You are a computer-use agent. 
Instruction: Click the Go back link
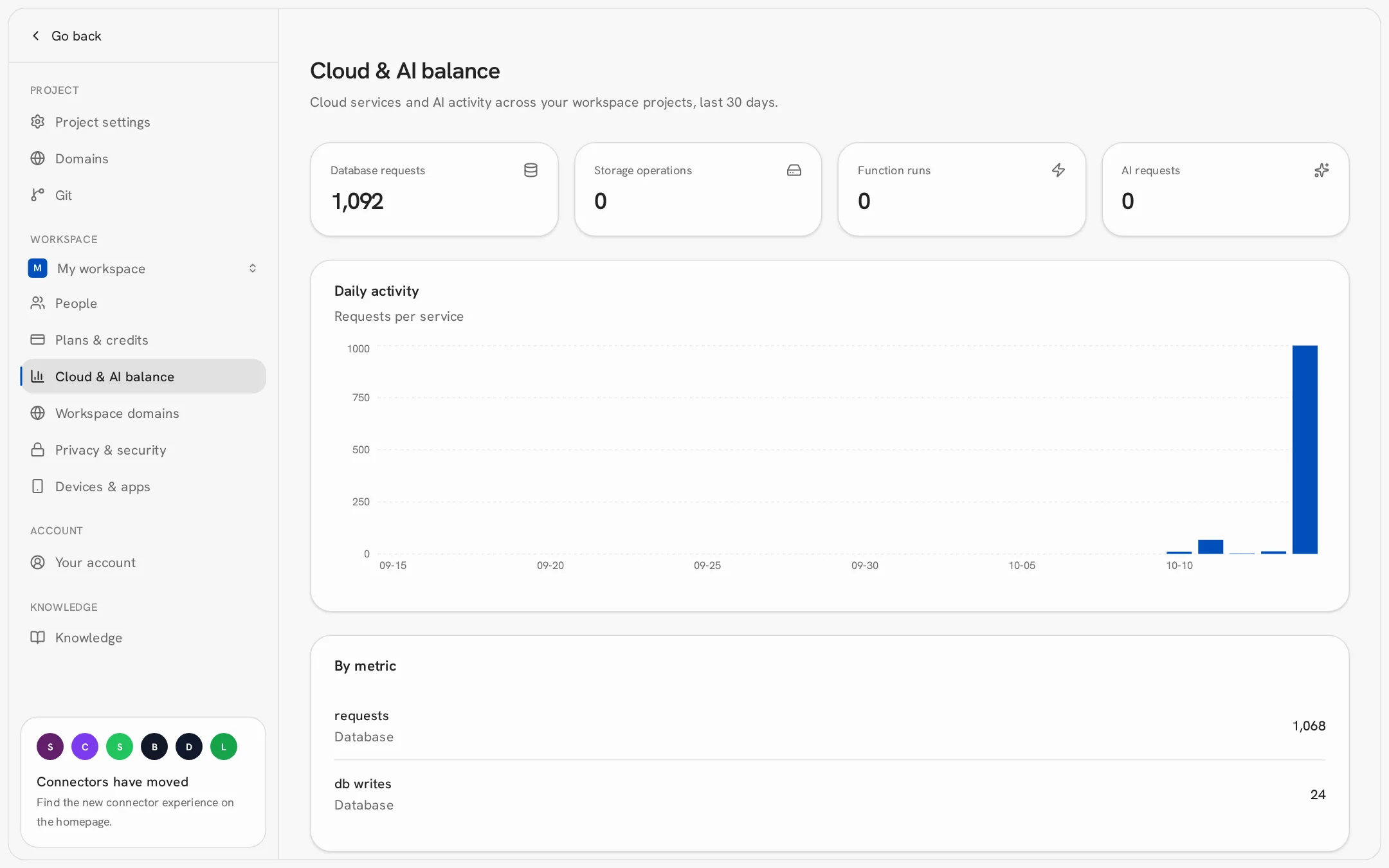tap(67, 36)
